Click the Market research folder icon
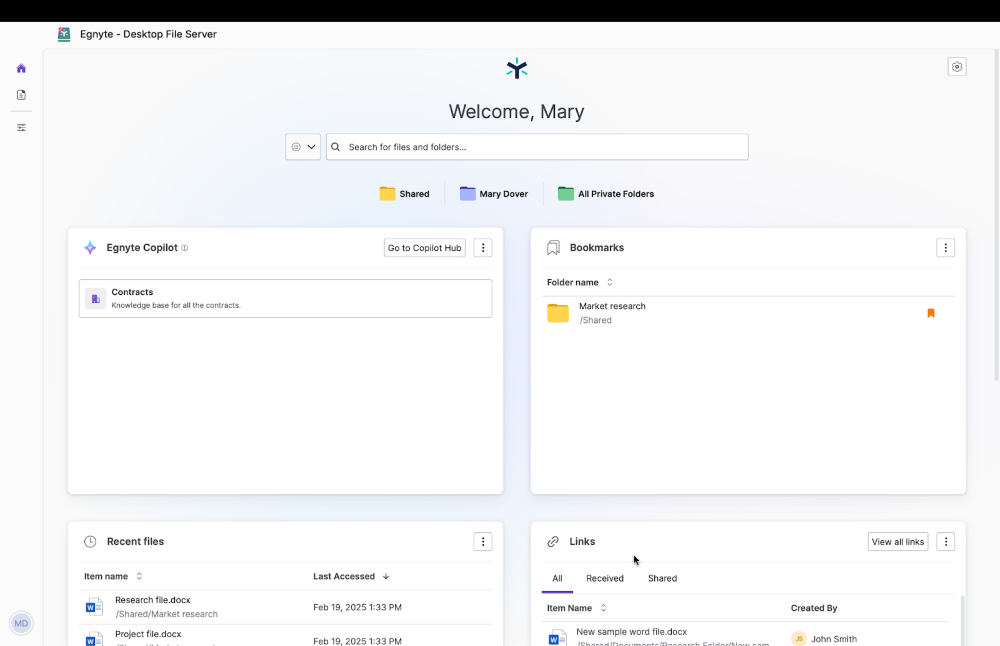This screenshot has height=646, width=1000. [558, 313]
